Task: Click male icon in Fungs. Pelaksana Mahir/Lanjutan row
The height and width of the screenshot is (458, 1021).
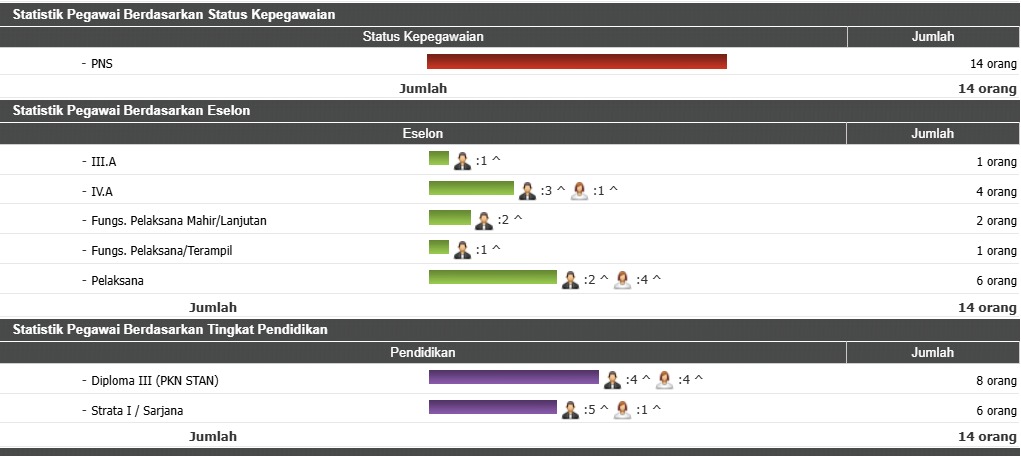Action: pos(484,221)
